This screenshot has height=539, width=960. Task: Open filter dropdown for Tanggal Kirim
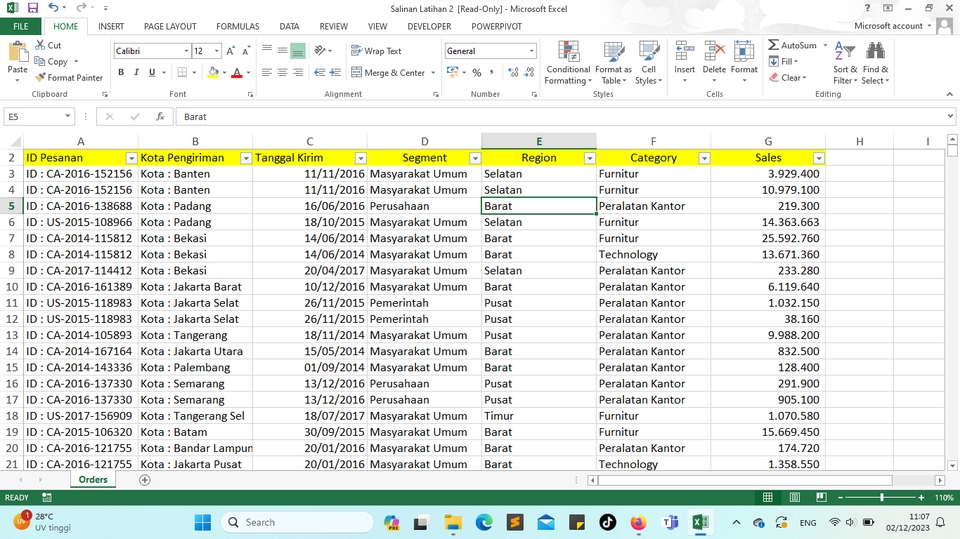pyautogui.click(x=361, y=158)
